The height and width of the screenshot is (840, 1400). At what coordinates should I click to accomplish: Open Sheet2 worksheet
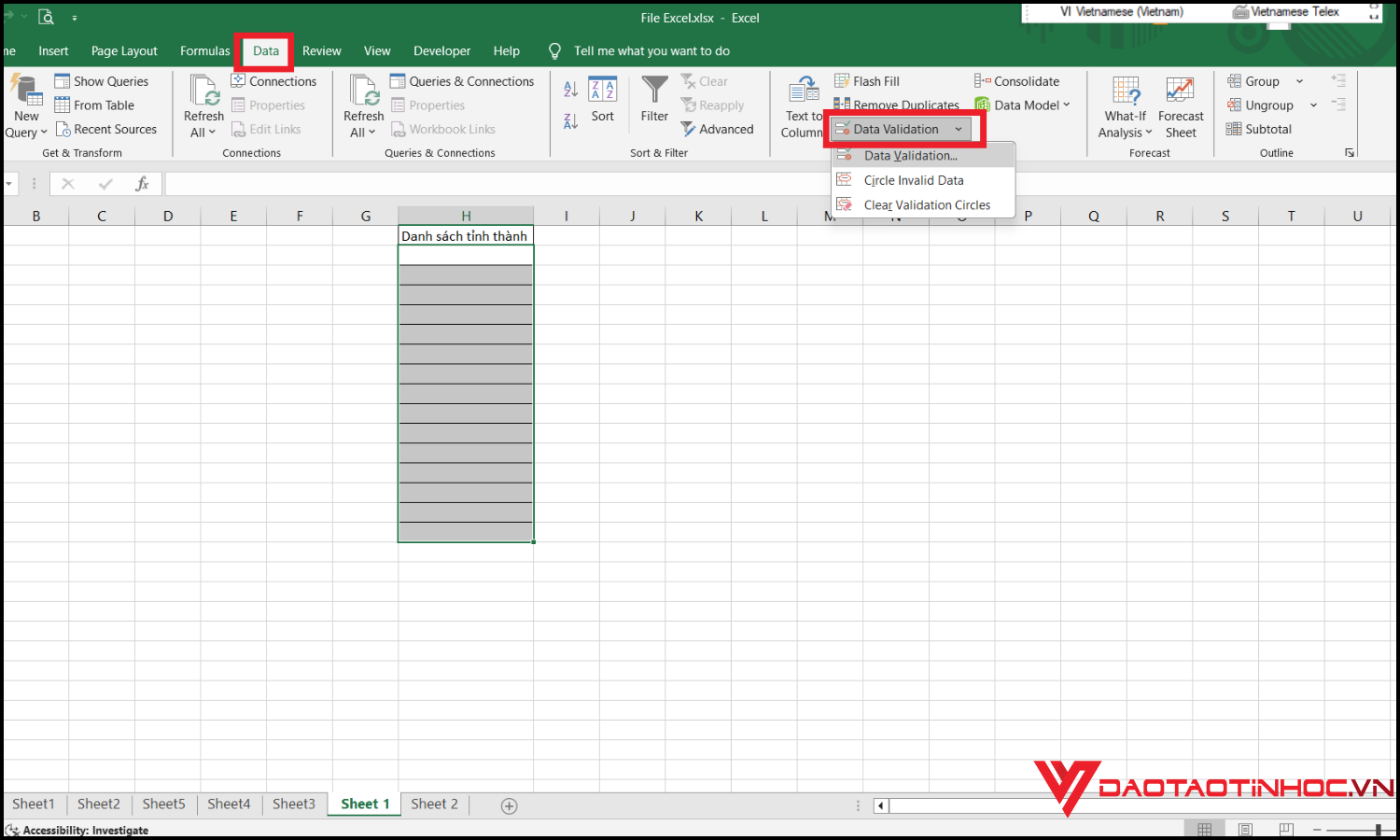pyautogui.click(x=98, y=804)
